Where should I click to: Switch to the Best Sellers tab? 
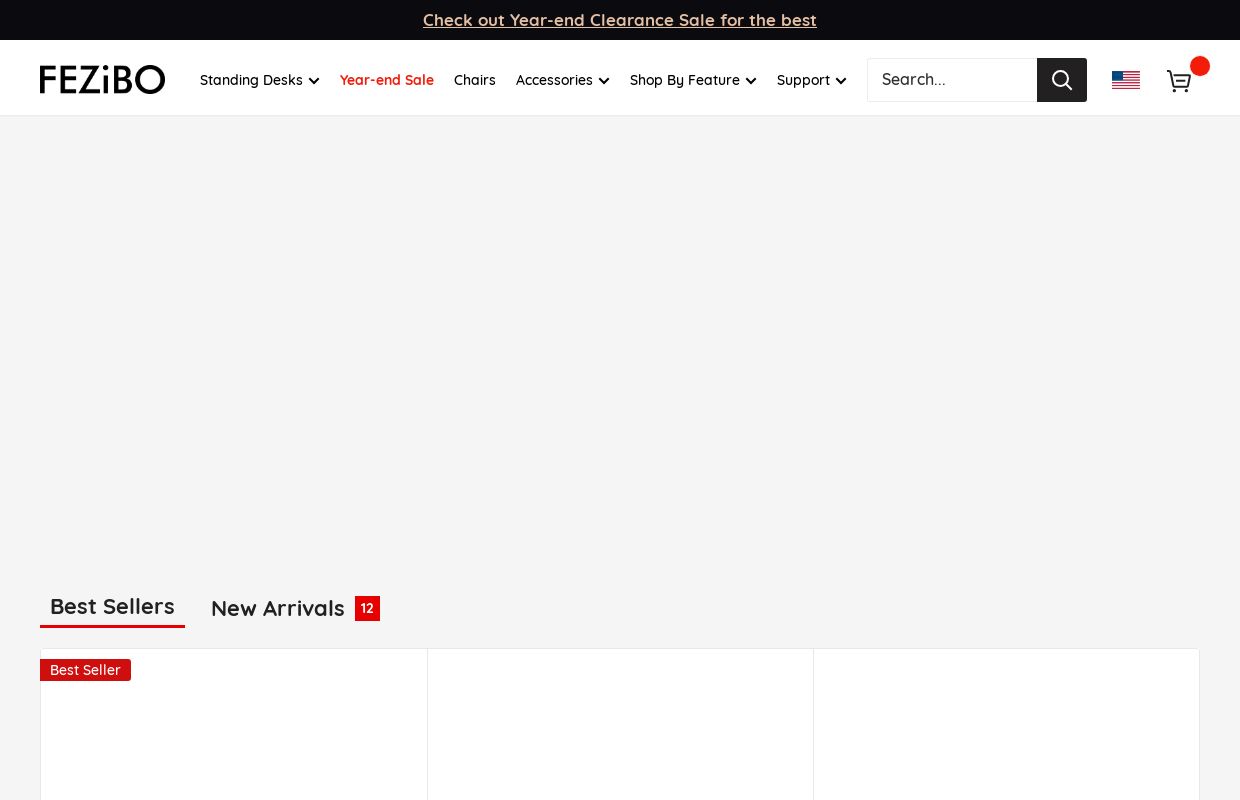point(112,607)
